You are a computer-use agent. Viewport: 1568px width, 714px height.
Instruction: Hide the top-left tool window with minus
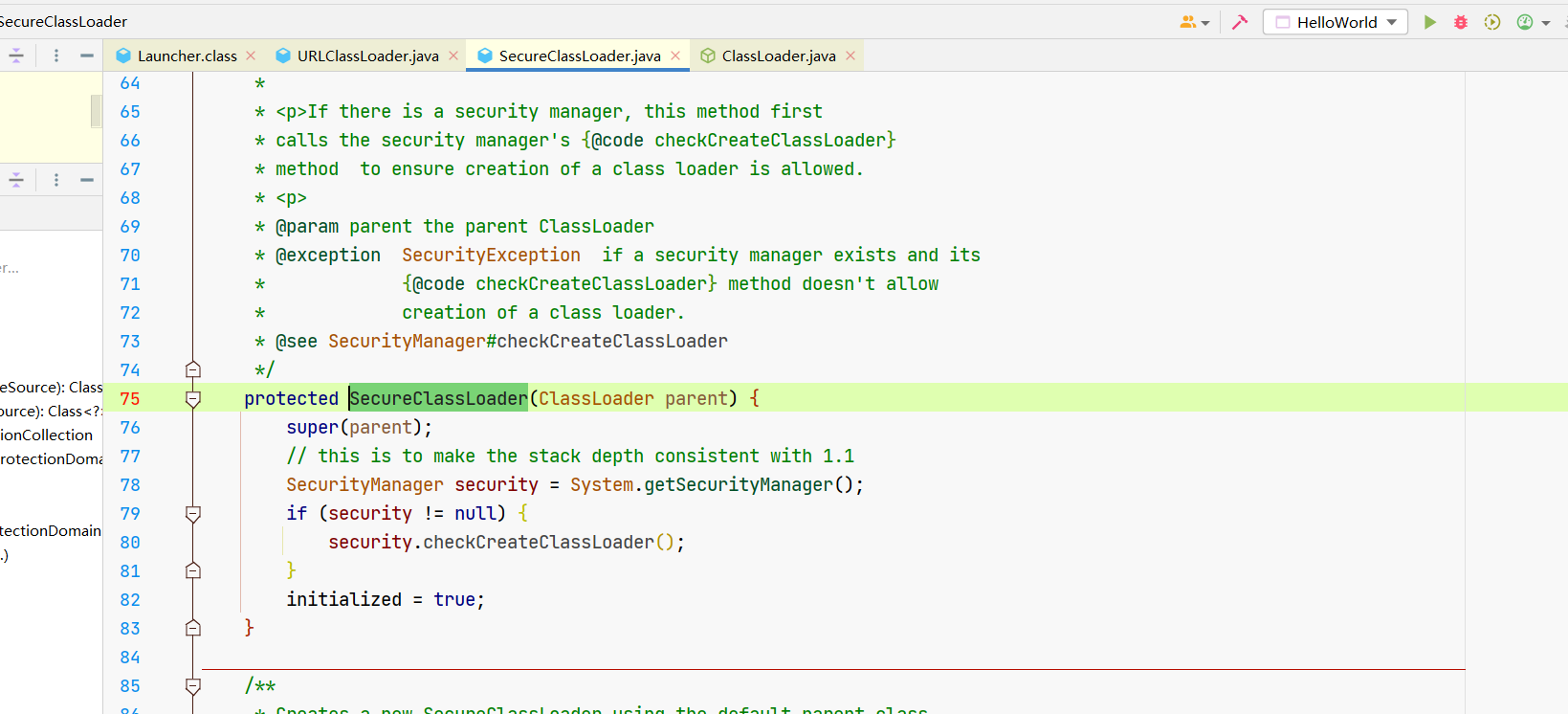click(87, 56)
